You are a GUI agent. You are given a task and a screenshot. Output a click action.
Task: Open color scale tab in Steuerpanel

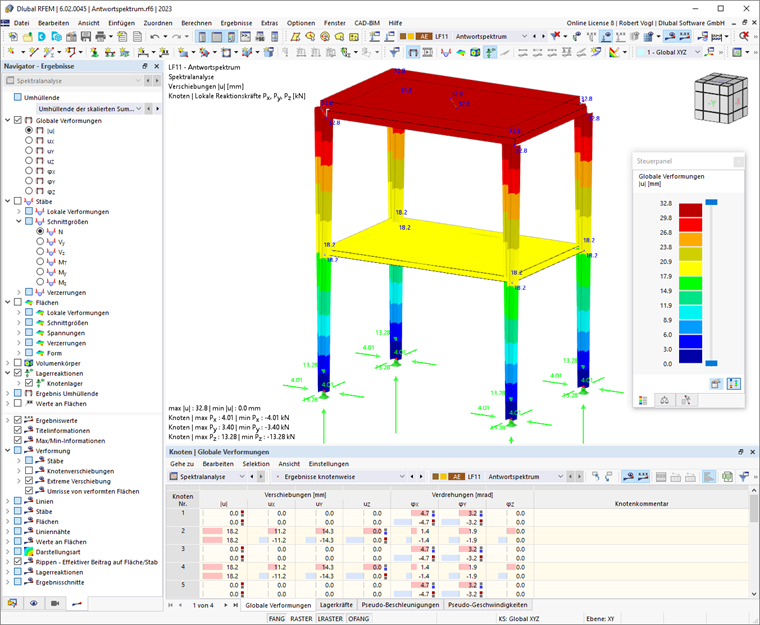point(643,400)
